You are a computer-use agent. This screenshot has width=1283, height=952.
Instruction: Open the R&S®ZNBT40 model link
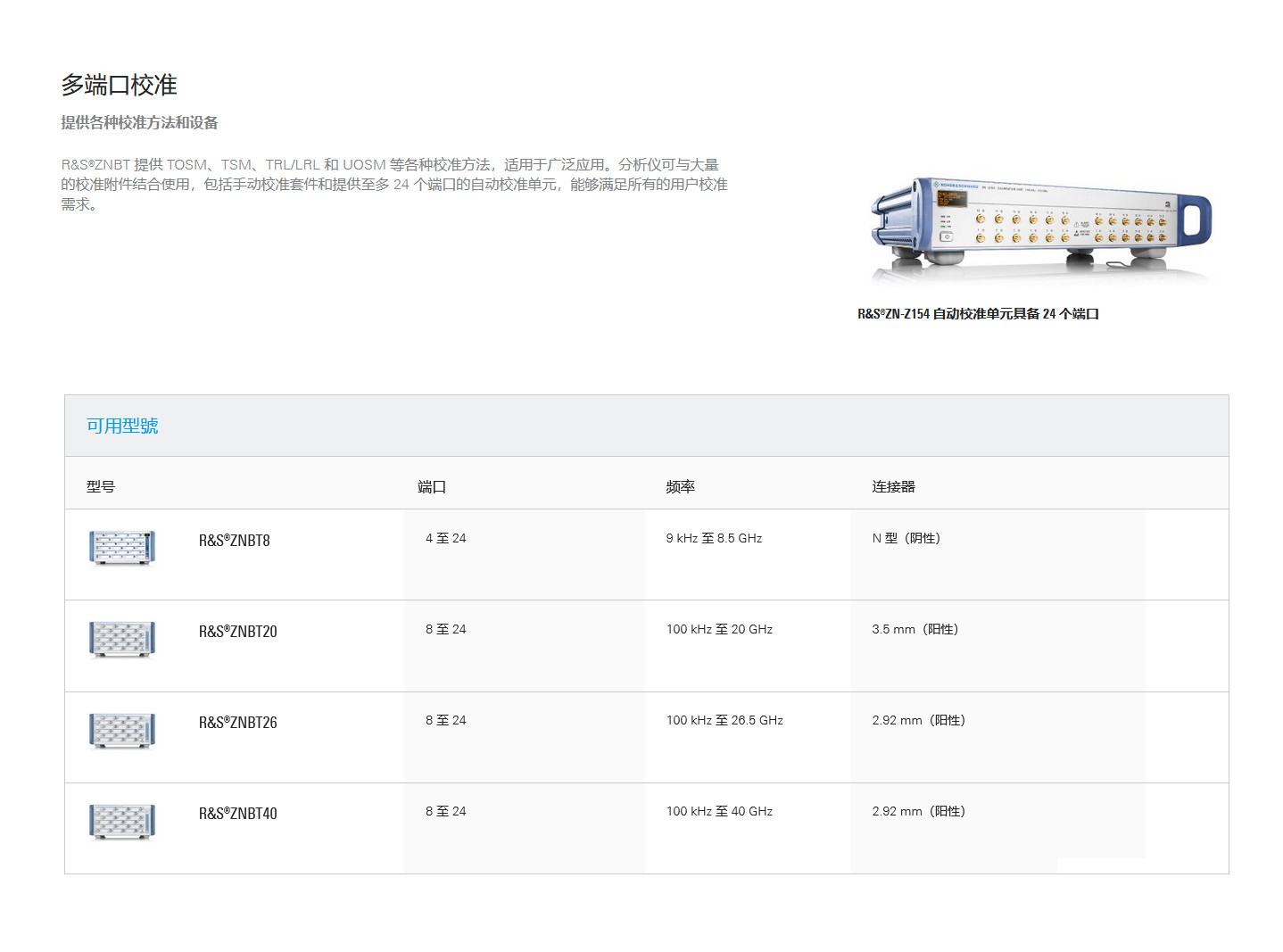(237, 814)
